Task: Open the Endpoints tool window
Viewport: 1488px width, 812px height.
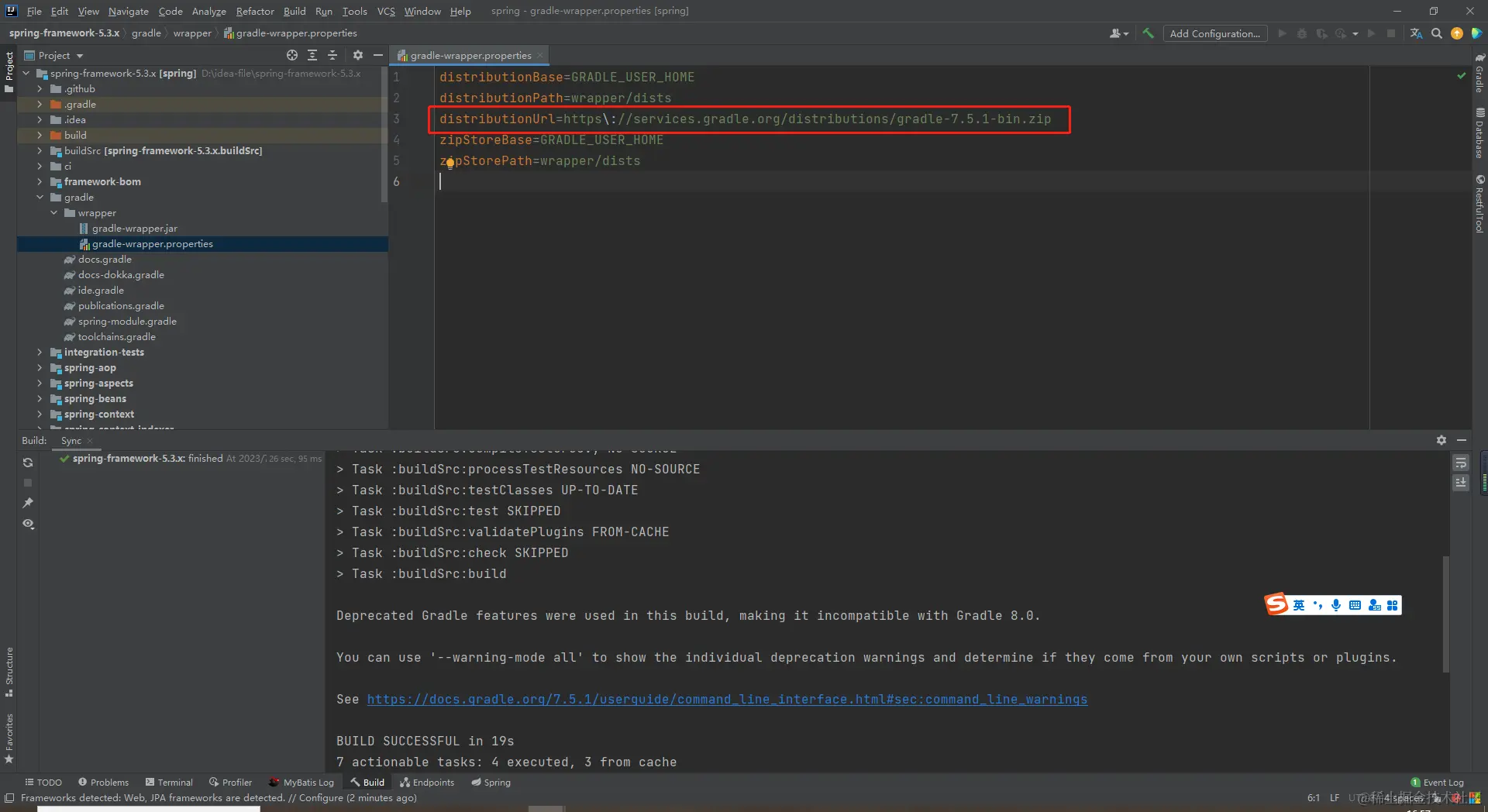Action: tap(427, 783)
